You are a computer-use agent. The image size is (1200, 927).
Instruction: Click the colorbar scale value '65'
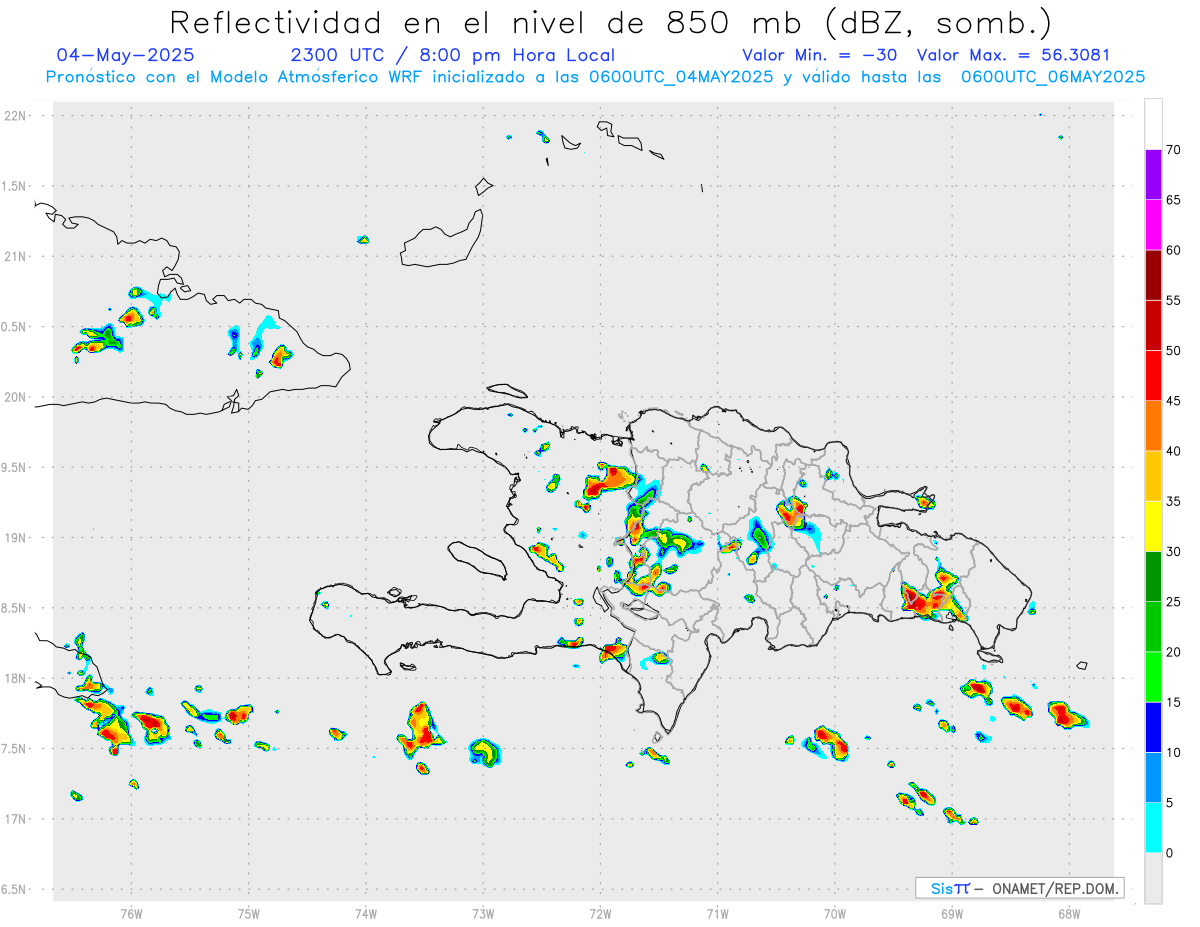(x=1173, y=200)
